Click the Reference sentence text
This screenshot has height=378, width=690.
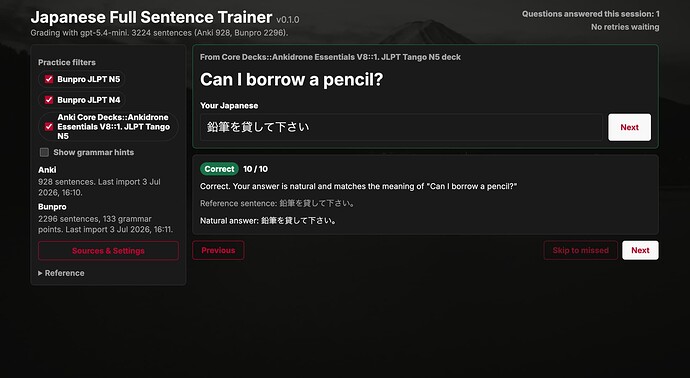[x=278, y=203]
